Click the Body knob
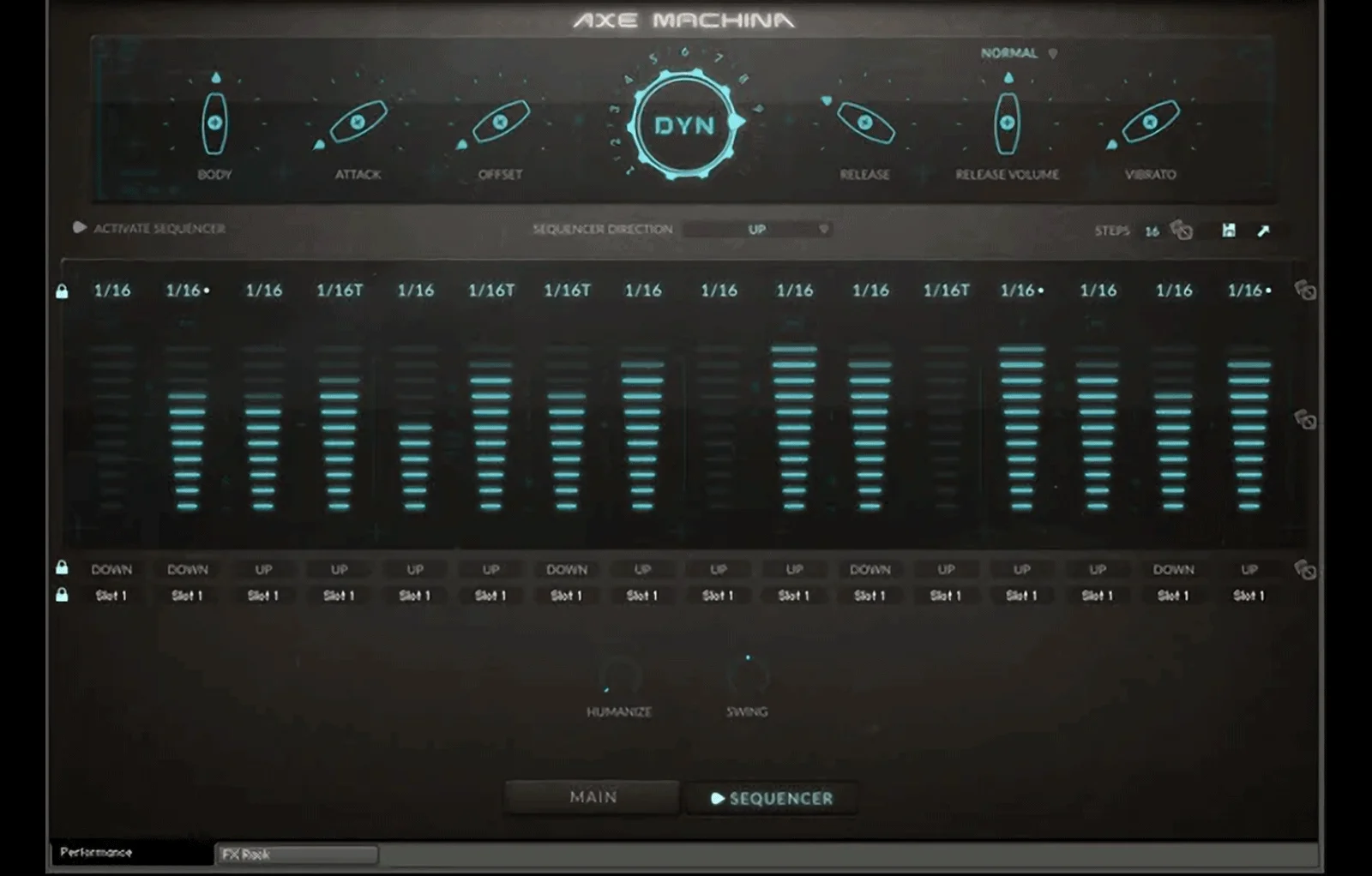1372x876 pixels. click(214, 123)
